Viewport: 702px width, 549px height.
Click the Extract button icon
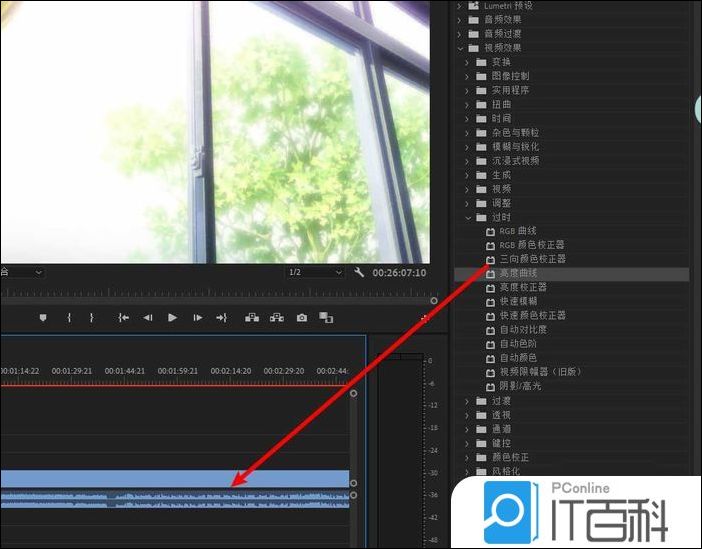[x=277, y=317]
